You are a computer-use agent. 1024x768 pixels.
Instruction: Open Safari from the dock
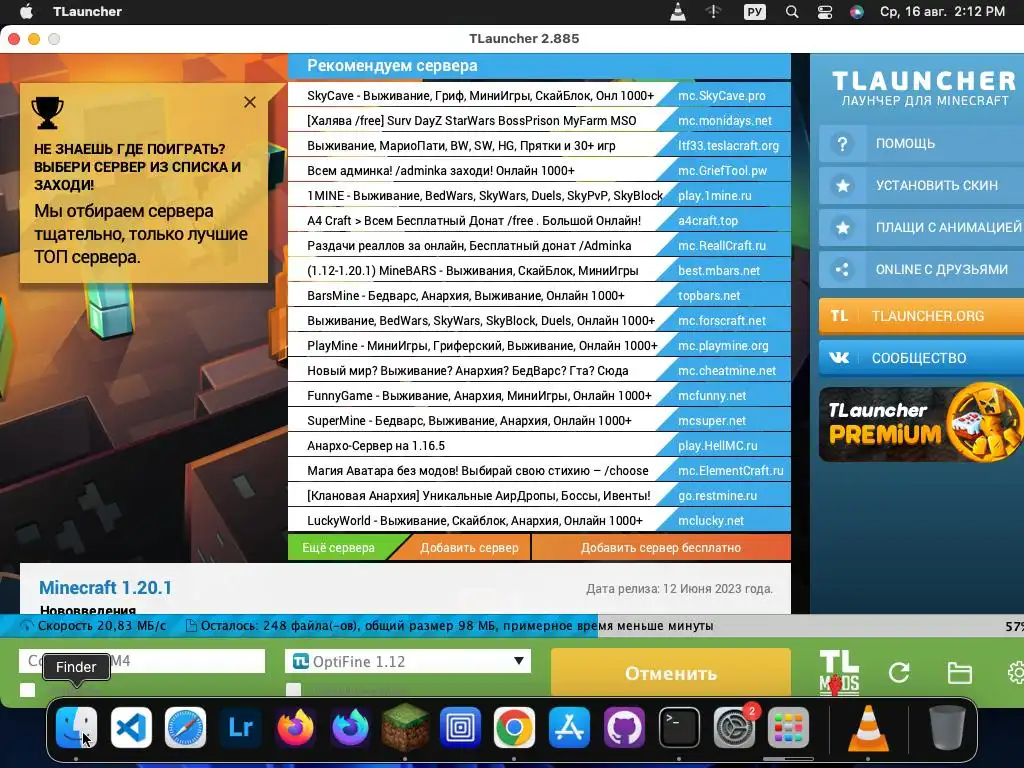(185, 727)
